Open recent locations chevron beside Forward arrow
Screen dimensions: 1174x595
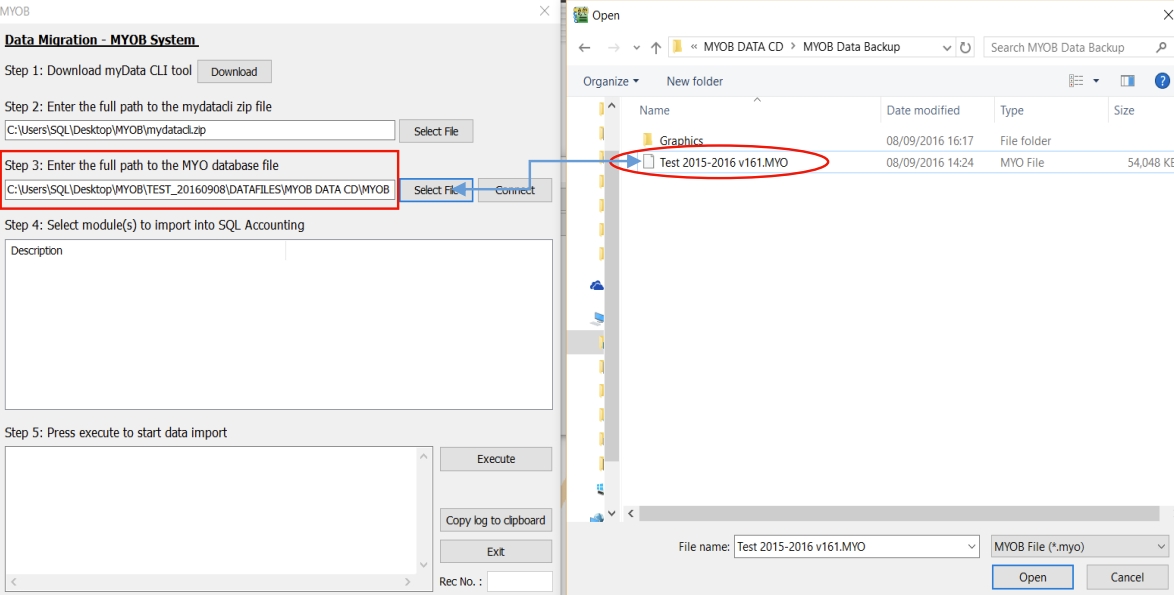pyautogui.click(x=634, y=48)
